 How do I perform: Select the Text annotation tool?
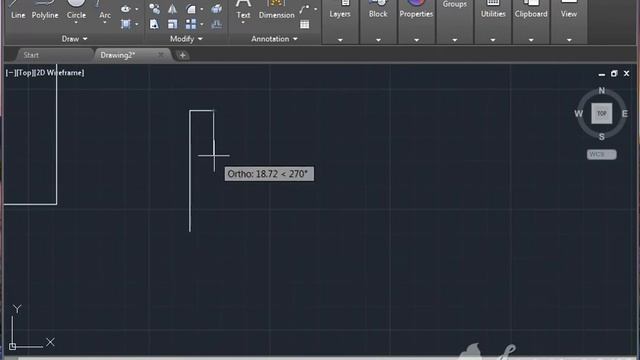(x=243, y=10)
